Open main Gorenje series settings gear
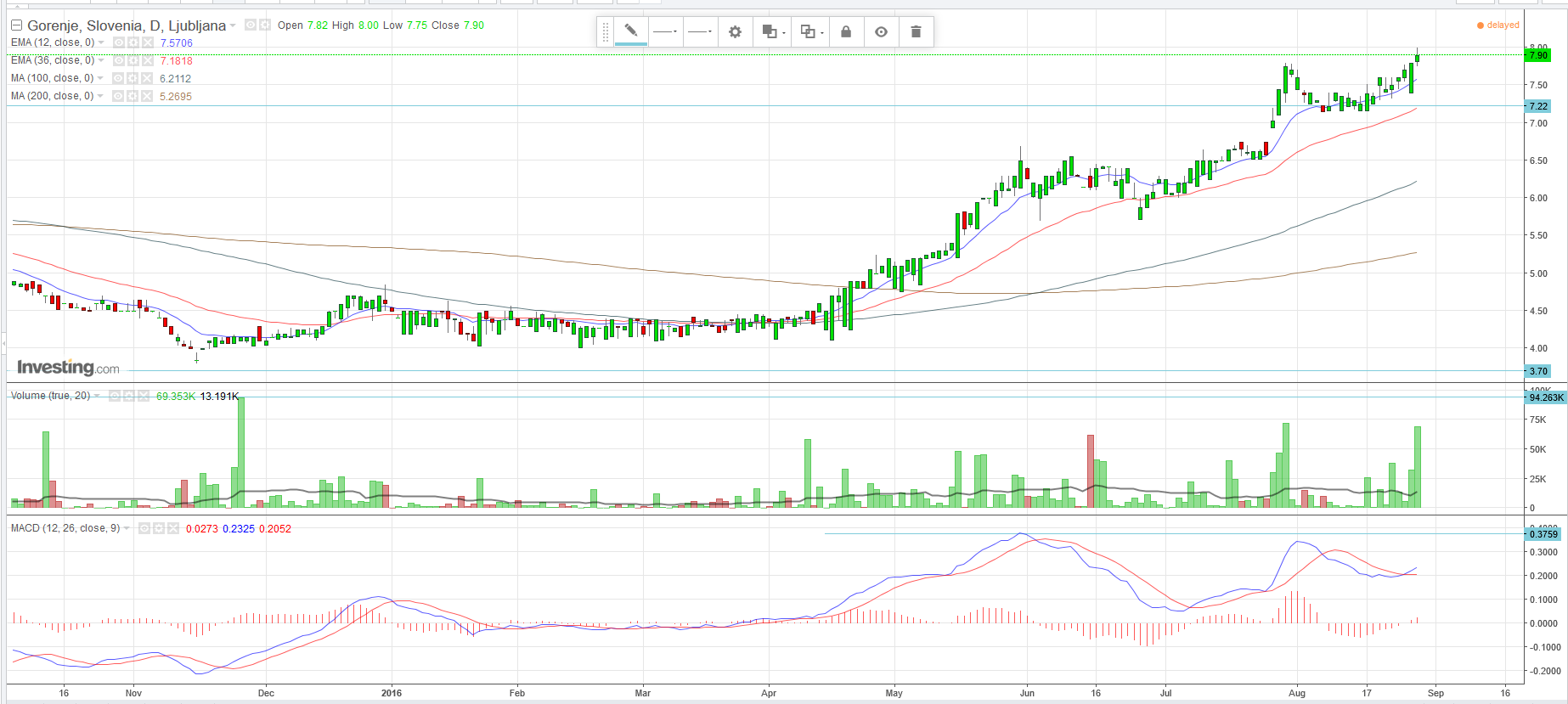Image resolution: width=1568 pixels, height=704 pixels. [265, 25]
